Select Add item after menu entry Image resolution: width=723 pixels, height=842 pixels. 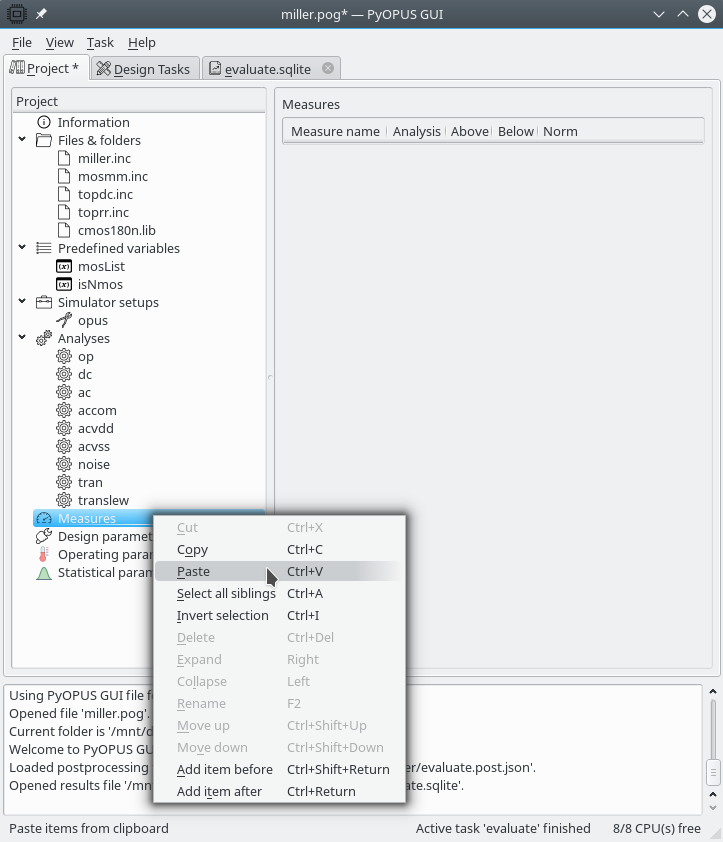point(219,791)
